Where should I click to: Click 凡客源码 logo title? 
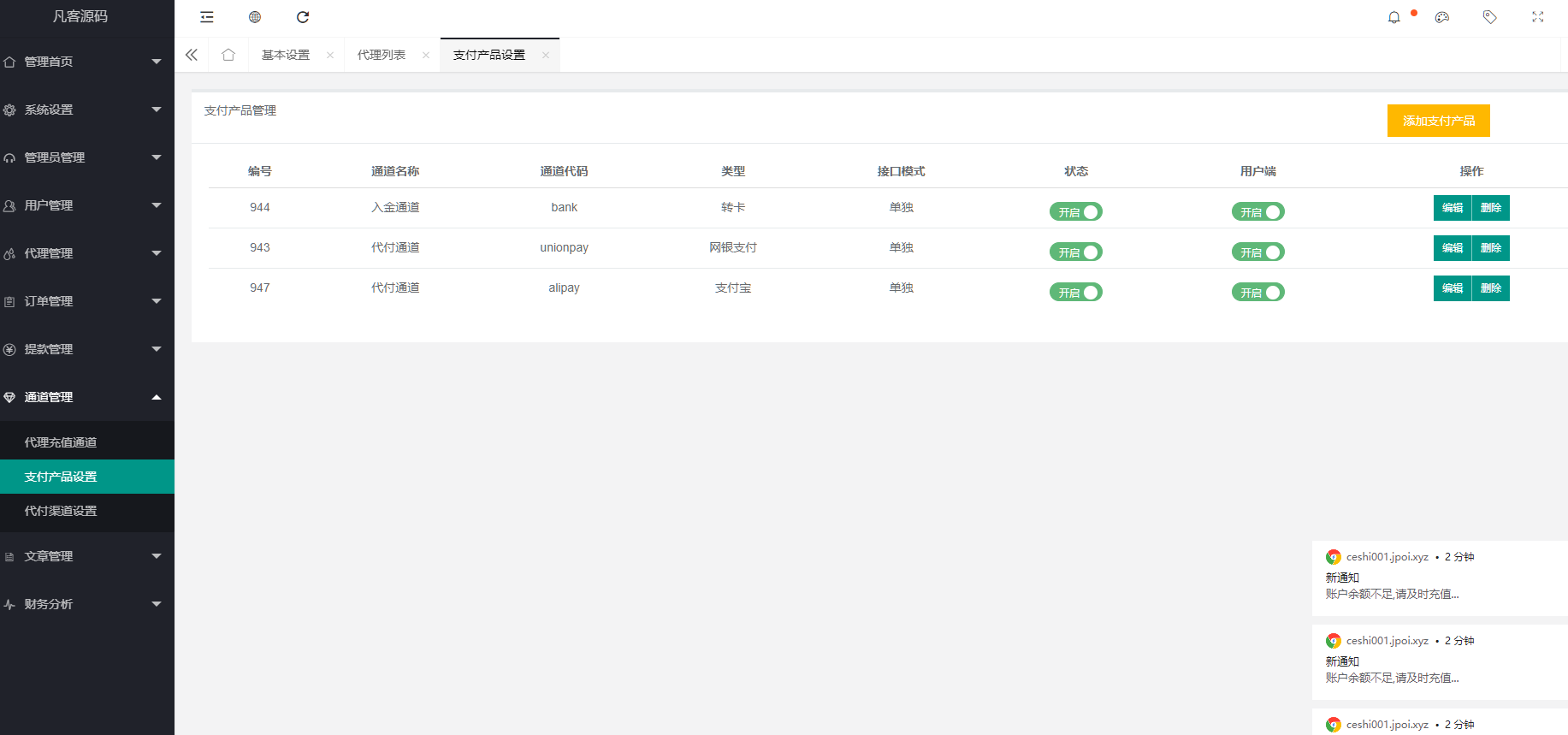click(80, 16)
